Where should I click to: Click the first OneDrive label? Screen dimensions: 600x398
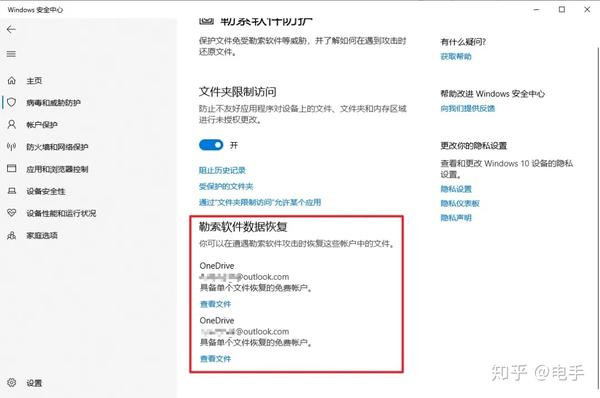click(x=217, y=266)
